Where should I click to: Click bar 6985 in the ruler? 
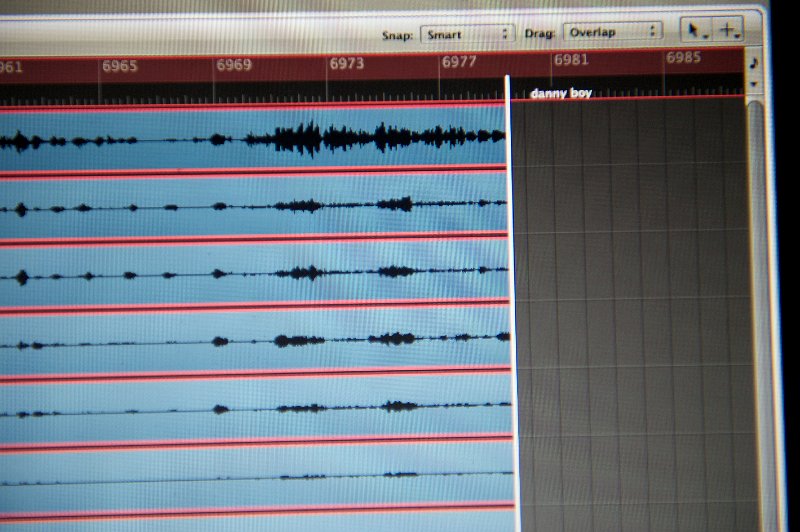684,57
